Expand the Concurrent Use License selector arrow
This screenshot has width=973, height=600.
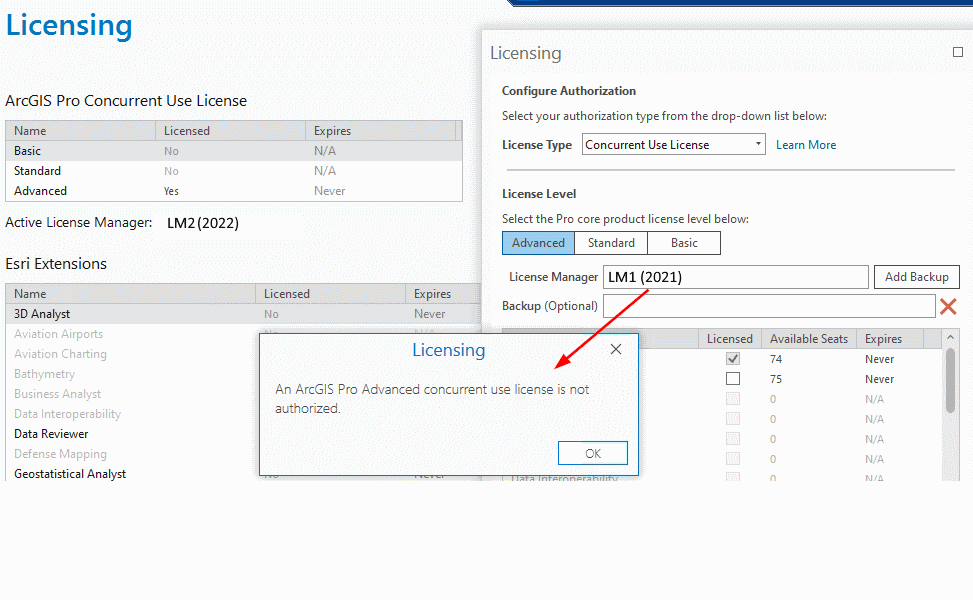[x=757, y=143]
